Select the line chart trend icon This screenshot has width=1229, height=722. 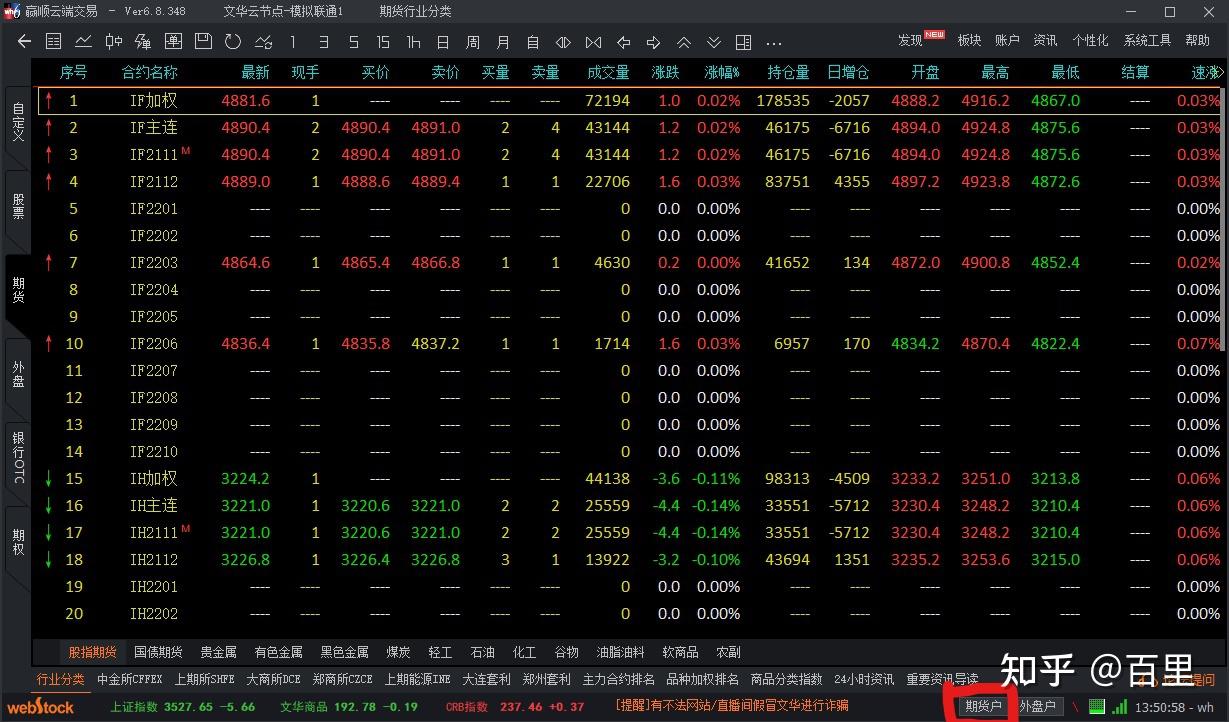(x=83, y=42)
